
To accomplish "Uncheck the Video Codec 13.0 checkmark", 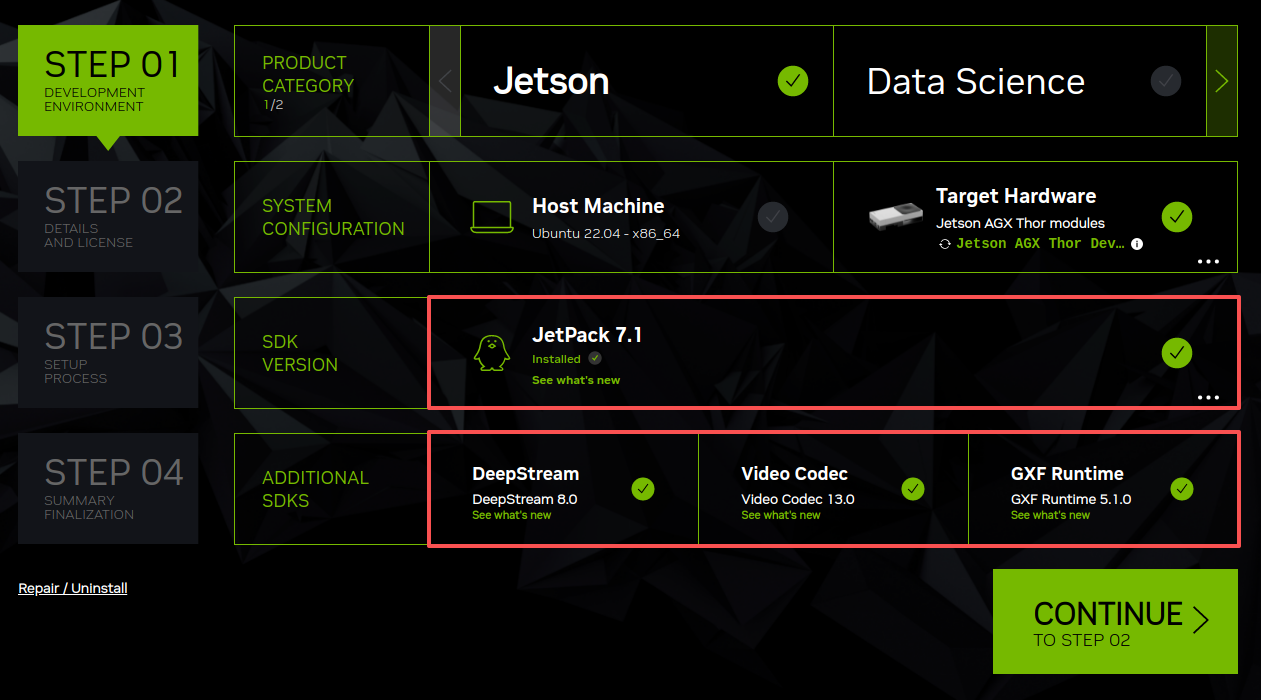I will pos(912,489).
